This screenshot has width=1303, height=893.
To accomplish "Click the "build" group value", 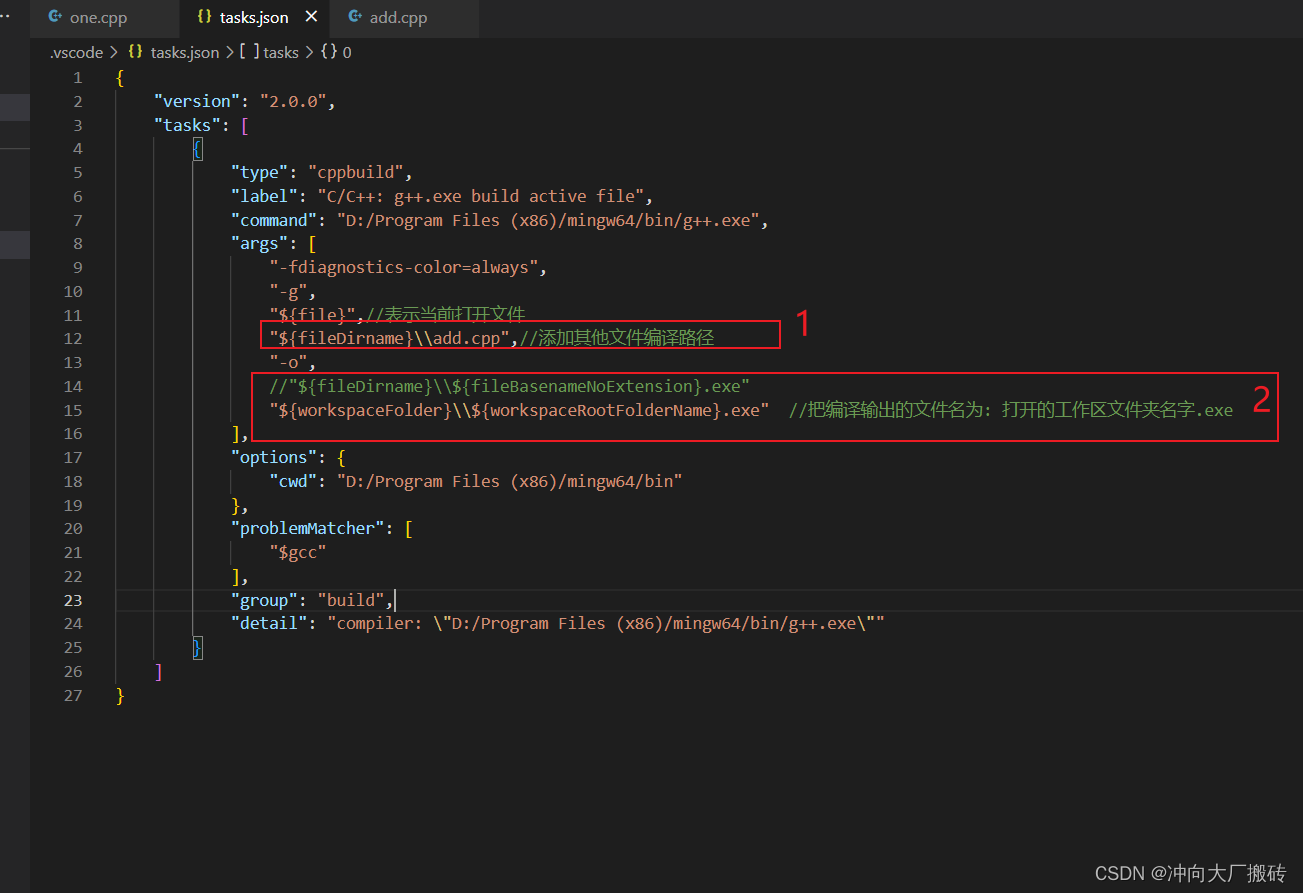I will (x=350, y=600).
